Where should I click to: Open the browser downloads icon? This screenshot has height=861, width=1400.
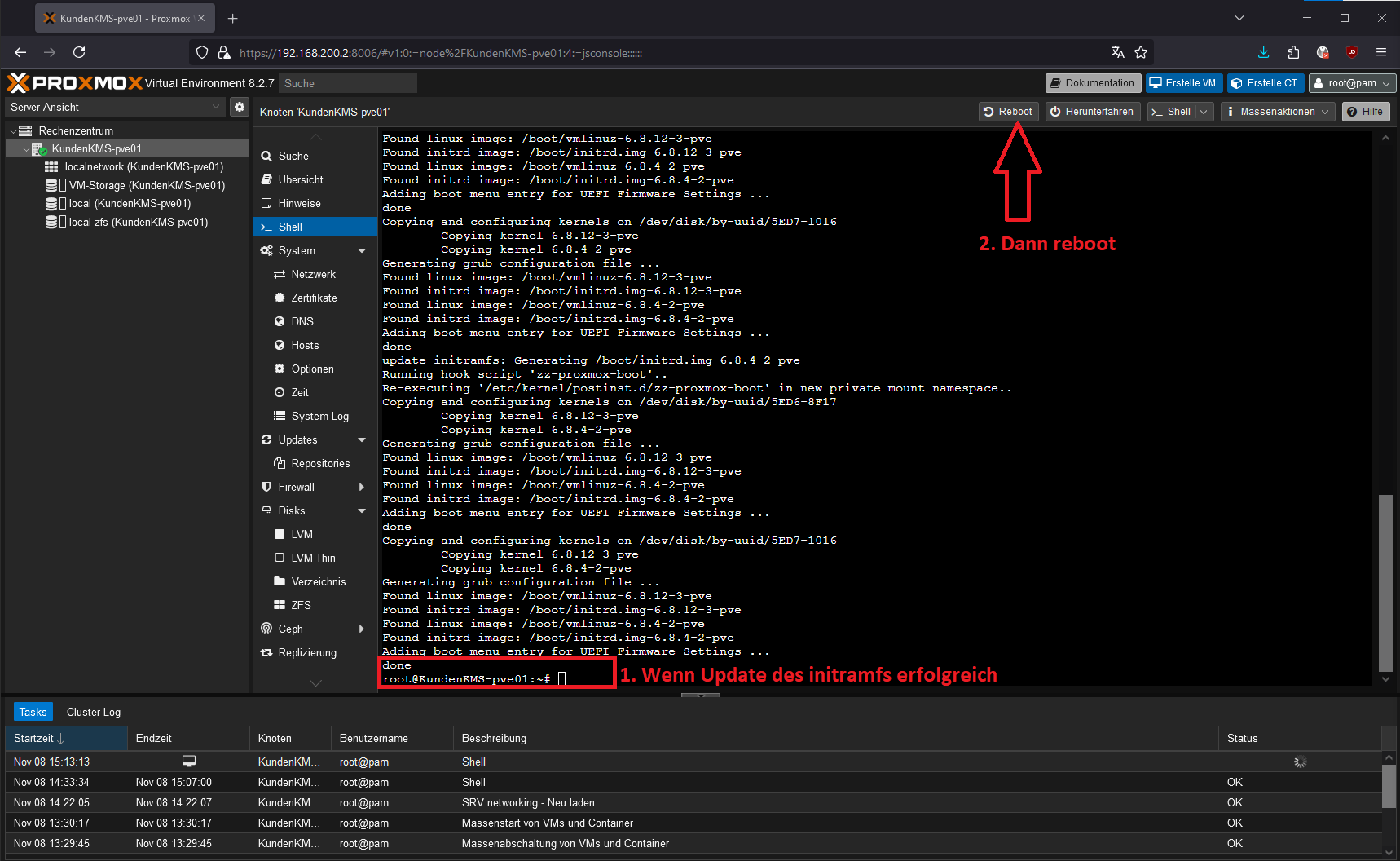(x=1263, y=52)
